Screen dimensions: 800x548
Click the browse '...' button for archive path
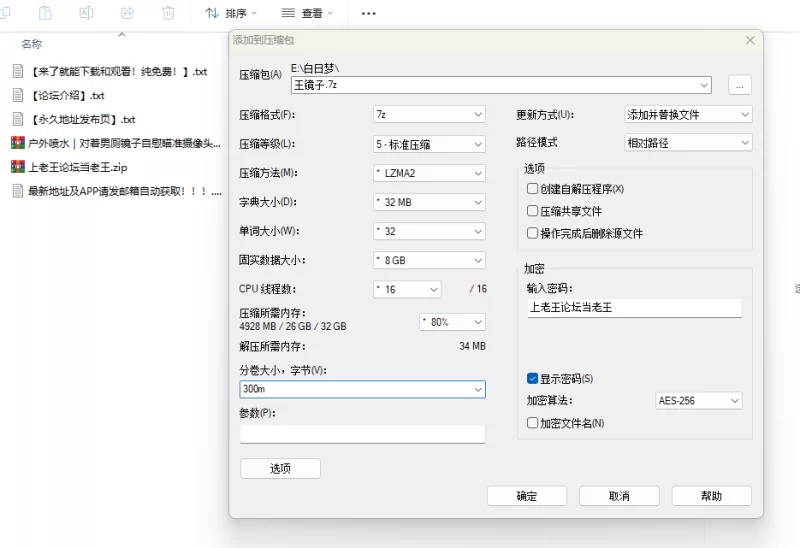tap(739, 85)
